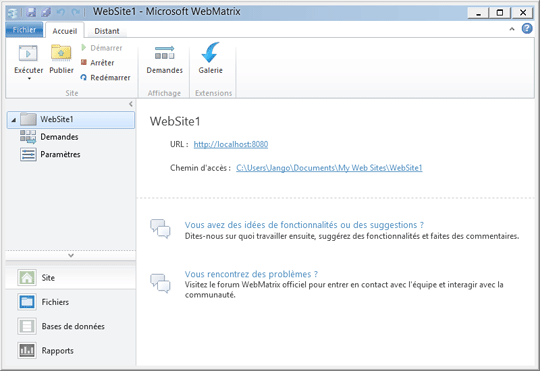
Task: Stop the site with Arrêter
Action: coord(97,63)
